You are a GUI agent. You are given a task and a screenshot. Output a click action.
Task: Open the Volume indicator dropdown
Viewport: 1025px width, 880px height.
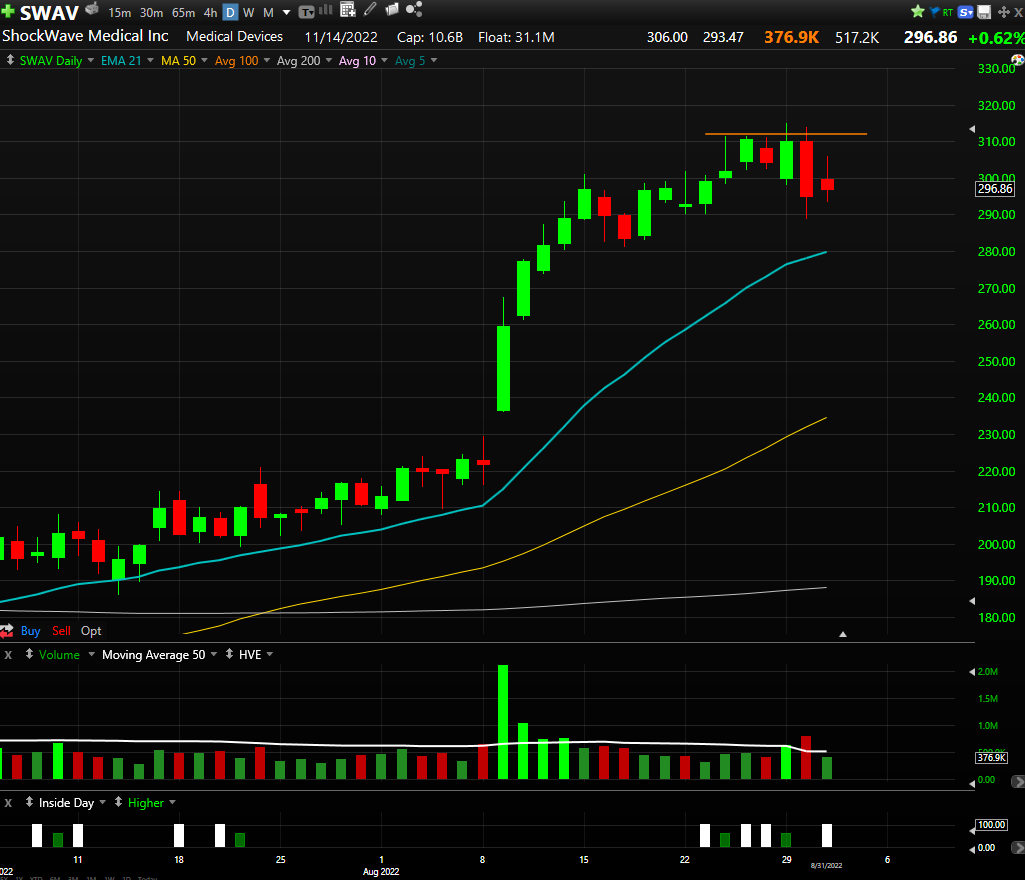pyautogui.click(x=92, y=654)
